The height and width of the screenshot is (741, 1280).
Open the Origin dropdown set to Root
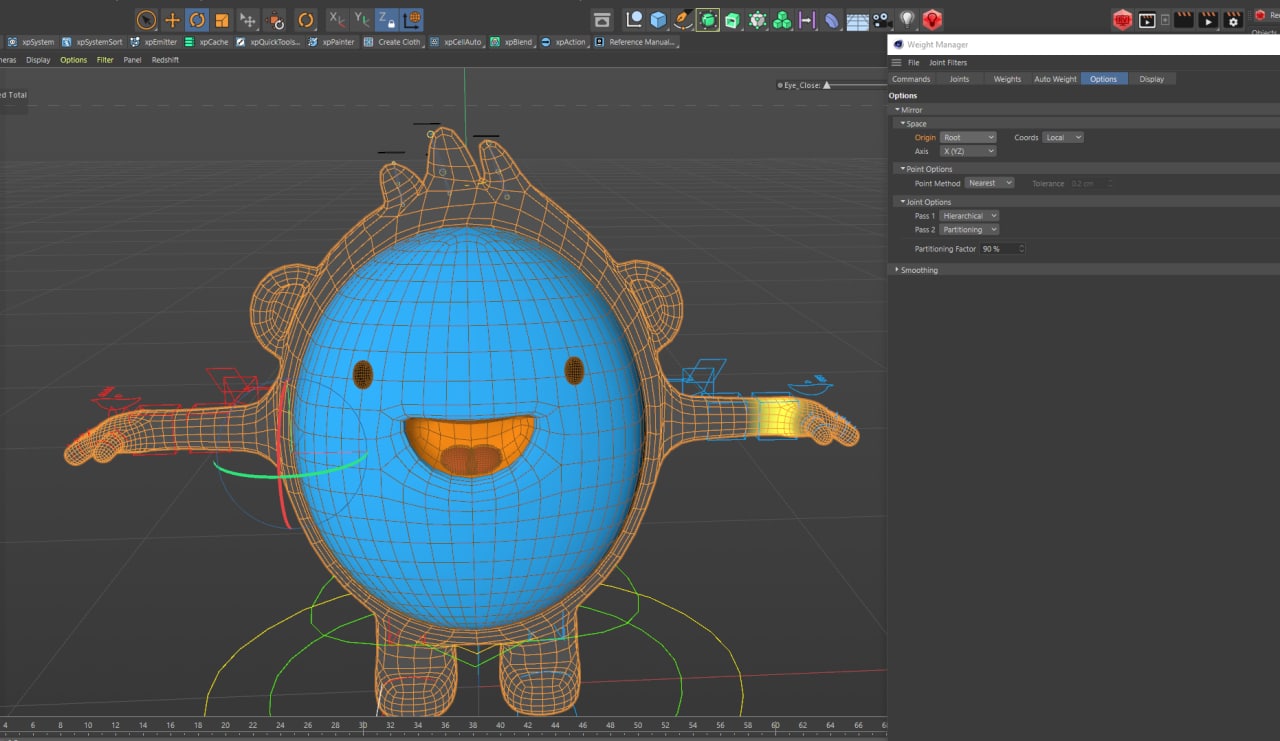click(x=968, y=137)
